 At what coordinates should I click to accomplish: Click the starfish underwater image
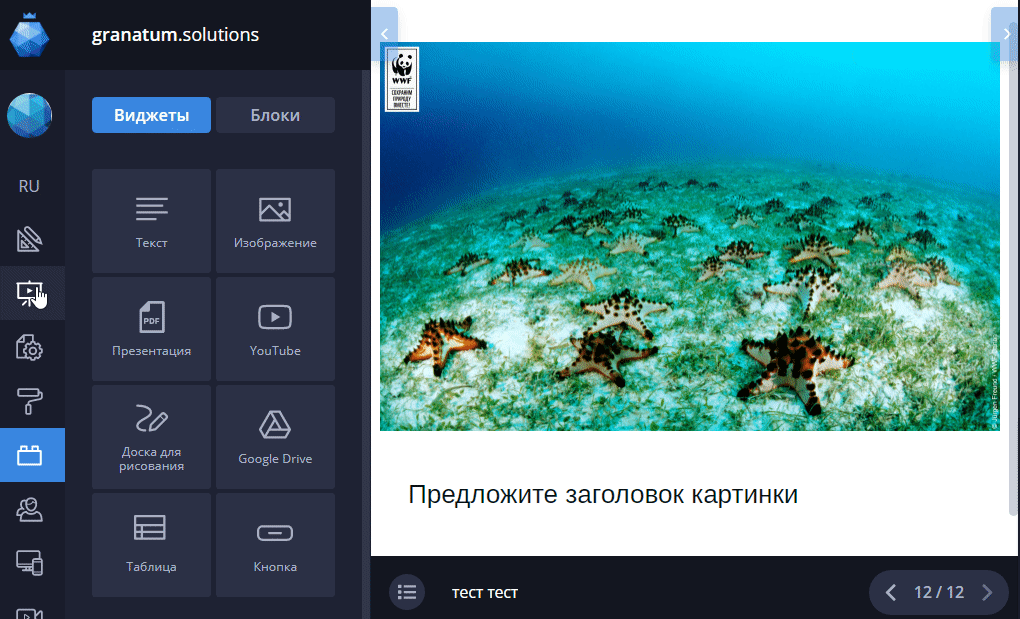[x=690, y=236]
